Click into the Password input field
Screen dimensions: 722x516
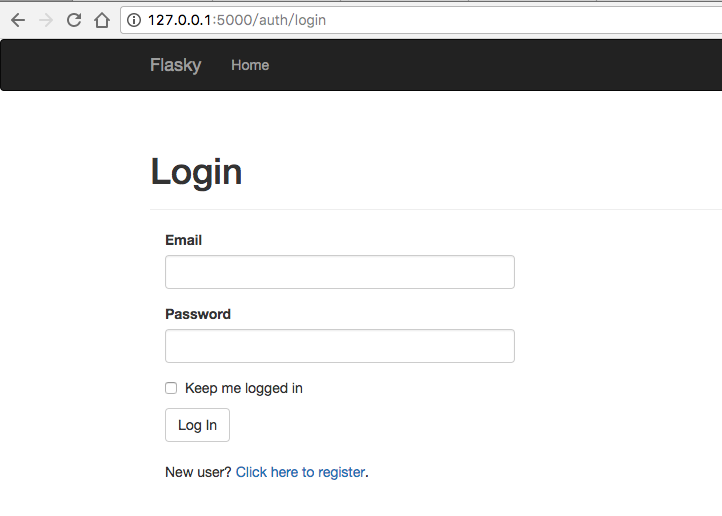(339, 346)
